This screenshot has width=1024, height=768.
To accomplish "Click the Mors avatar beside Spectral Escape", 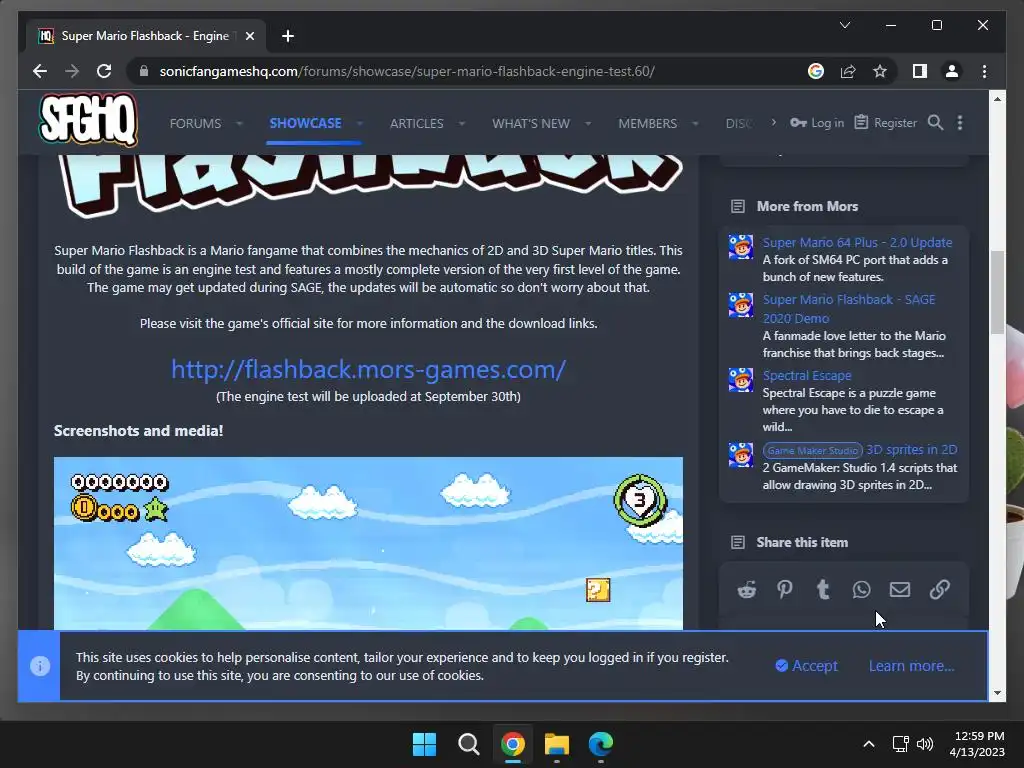I will 741,380.
